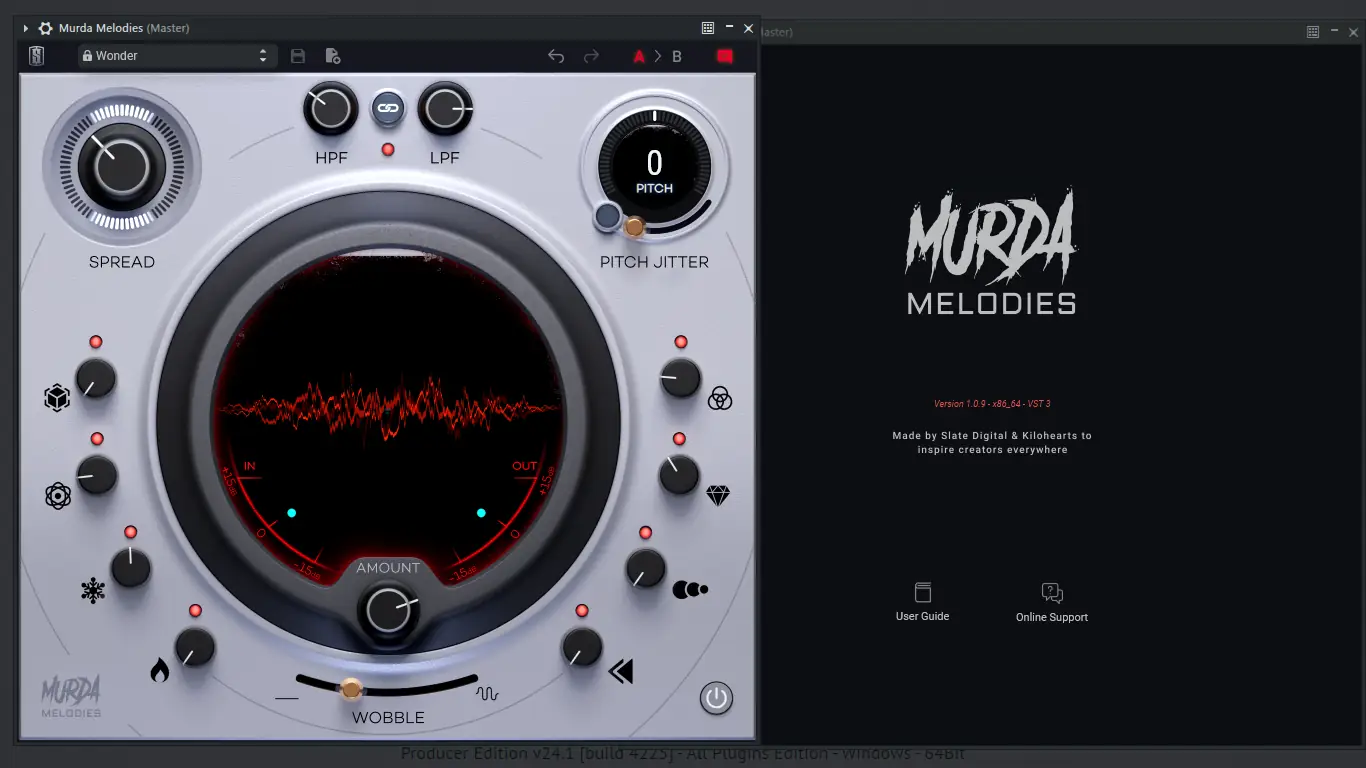Toggle the red LED below the link button
Viewport: 1366px width, 768px height.
(x=388, y=149)
